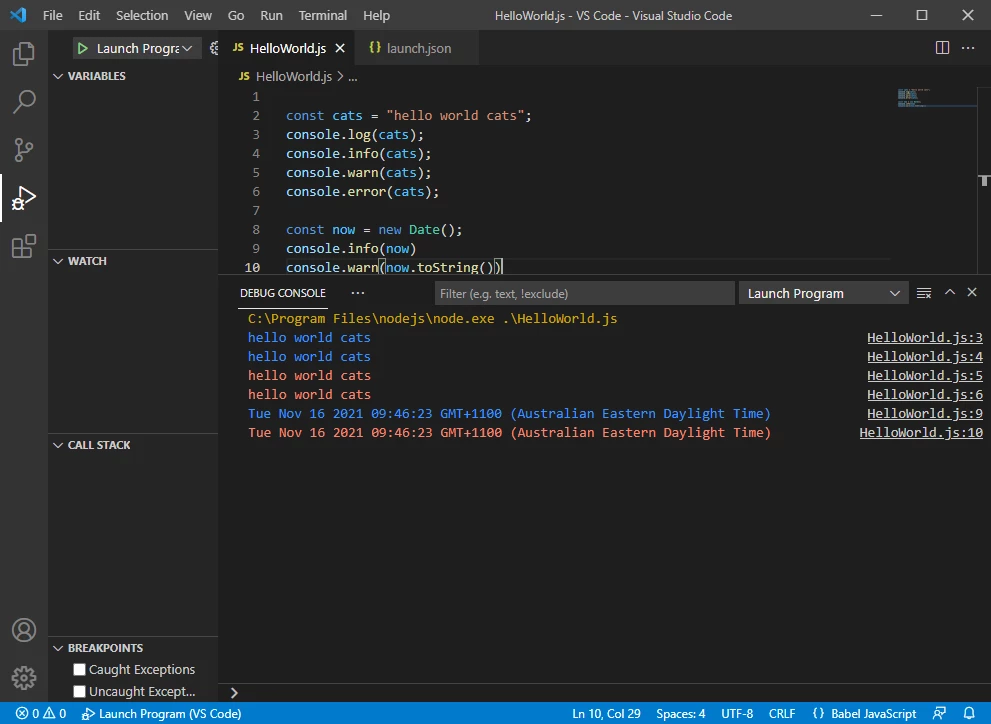Select the Run and Debug icon

click(23, 198)
